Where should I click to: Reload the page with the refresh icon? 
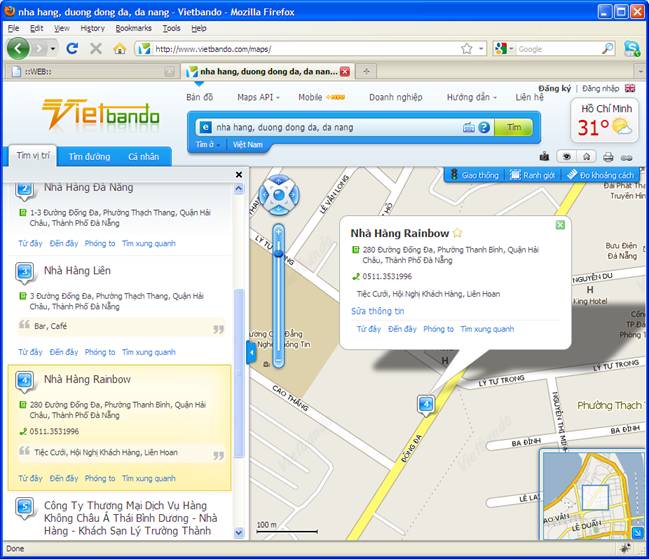tap(72, 49)
